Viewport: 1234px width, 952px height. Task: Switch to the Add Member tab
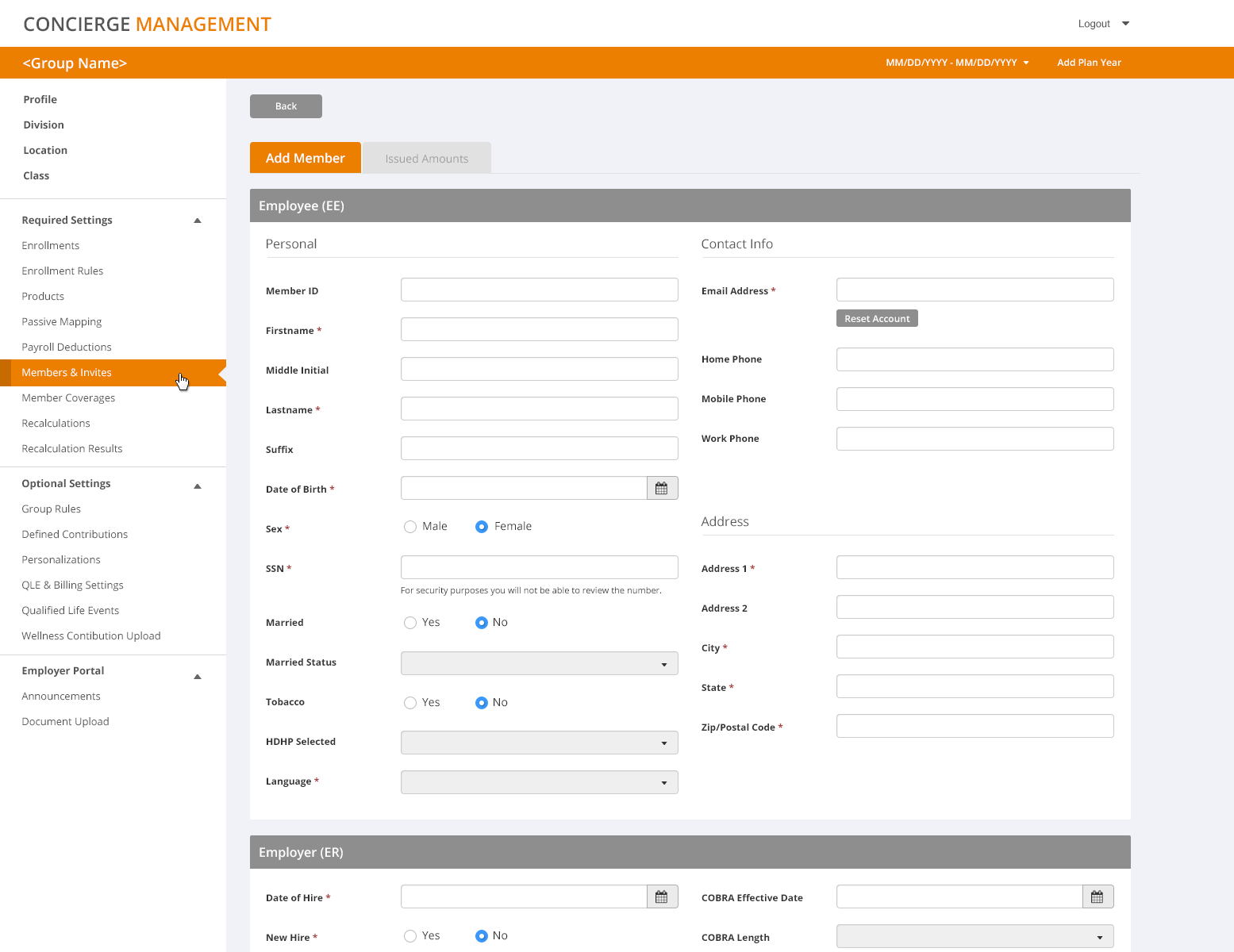[306, 158]
